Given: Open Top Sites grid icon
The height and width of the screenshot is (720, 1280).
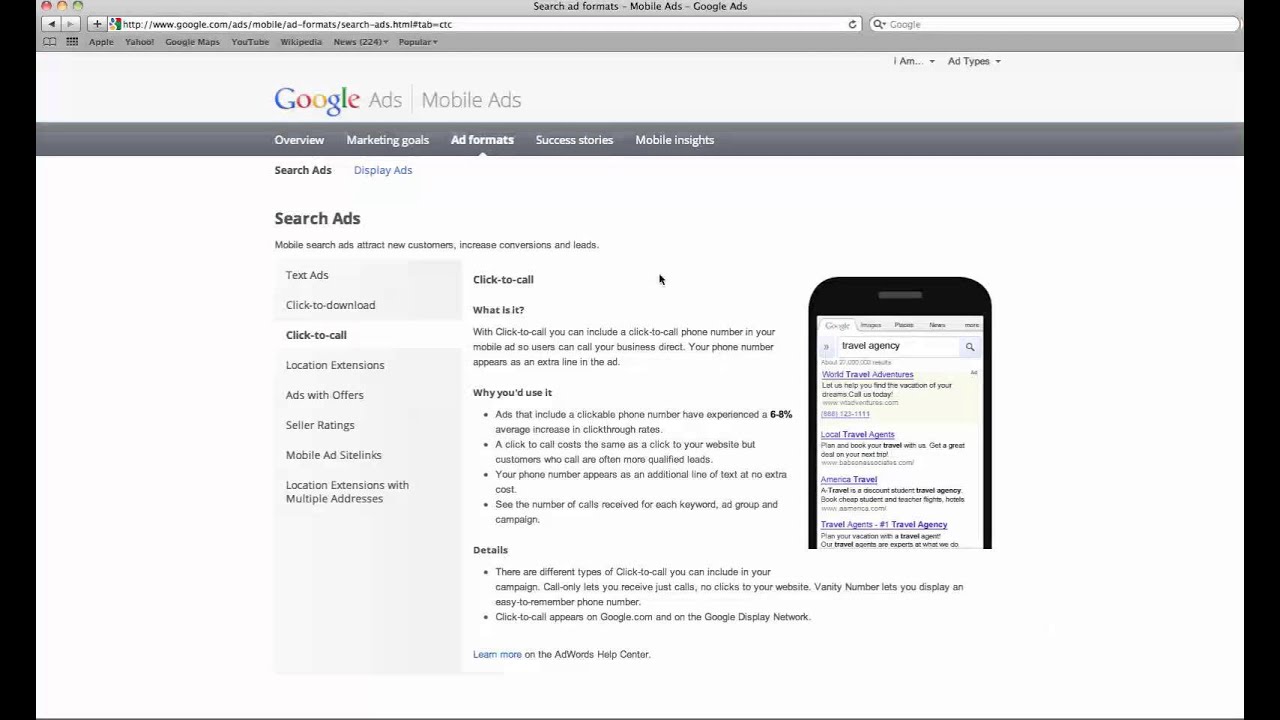Looking at the screenshot, I should (x=72, y=42).
